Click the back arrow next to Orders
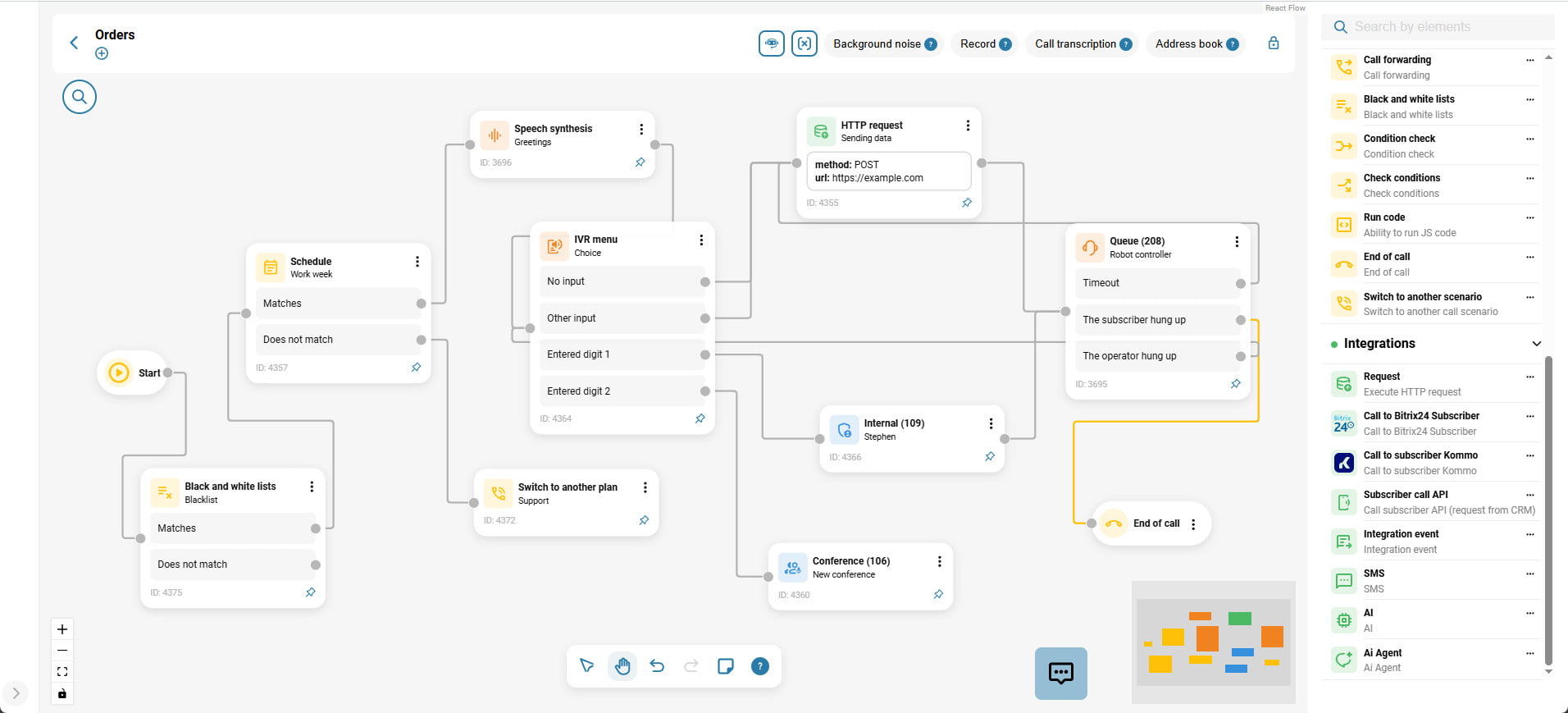 [74, 43]
